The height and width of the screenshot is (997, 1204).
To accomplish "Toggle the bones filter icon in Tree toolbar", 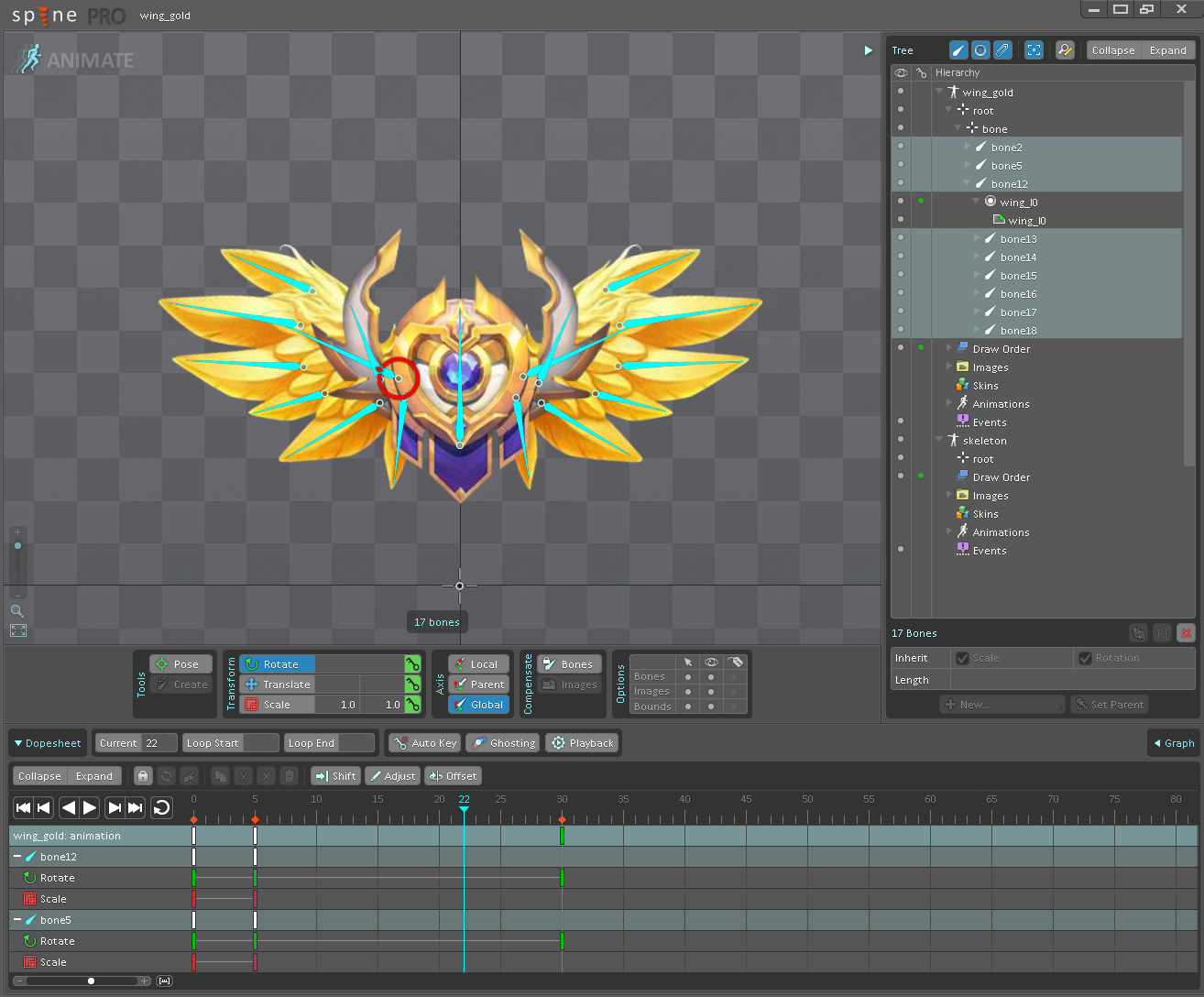I will tap(958, 50).
